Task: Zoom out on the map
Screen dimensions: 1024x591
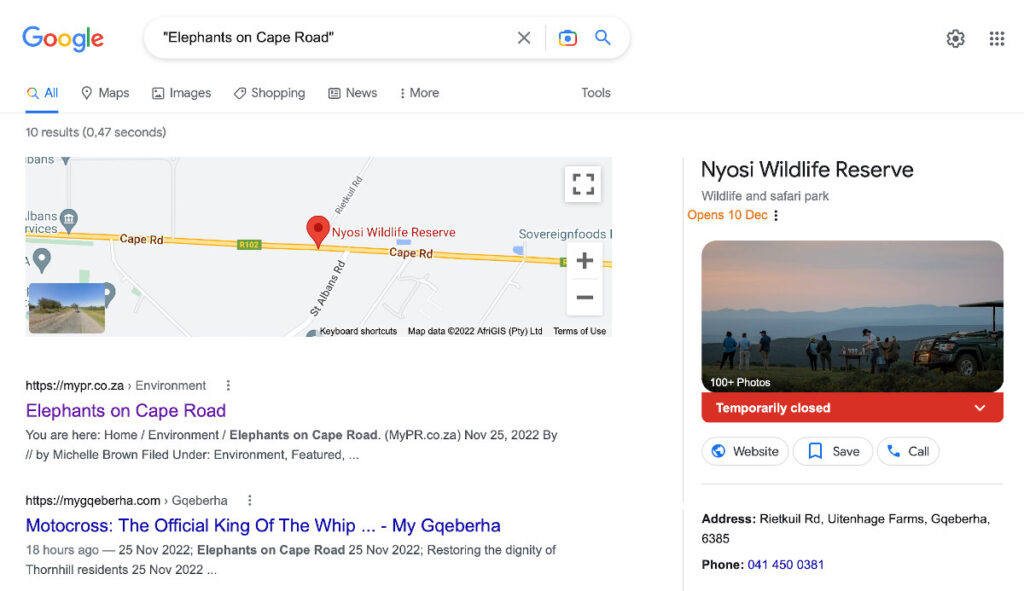Action: pyautogui.click(x=584, y=297)
